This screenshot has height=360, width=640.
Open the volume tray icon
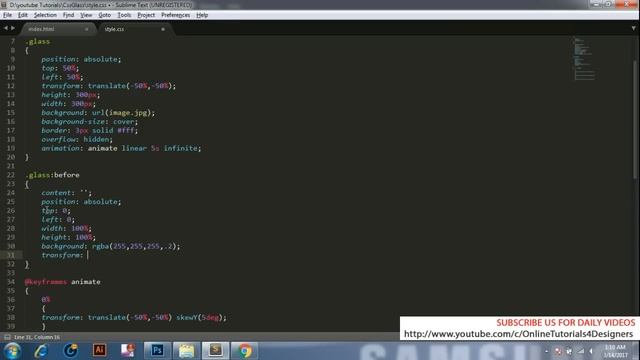coord(591,351)
